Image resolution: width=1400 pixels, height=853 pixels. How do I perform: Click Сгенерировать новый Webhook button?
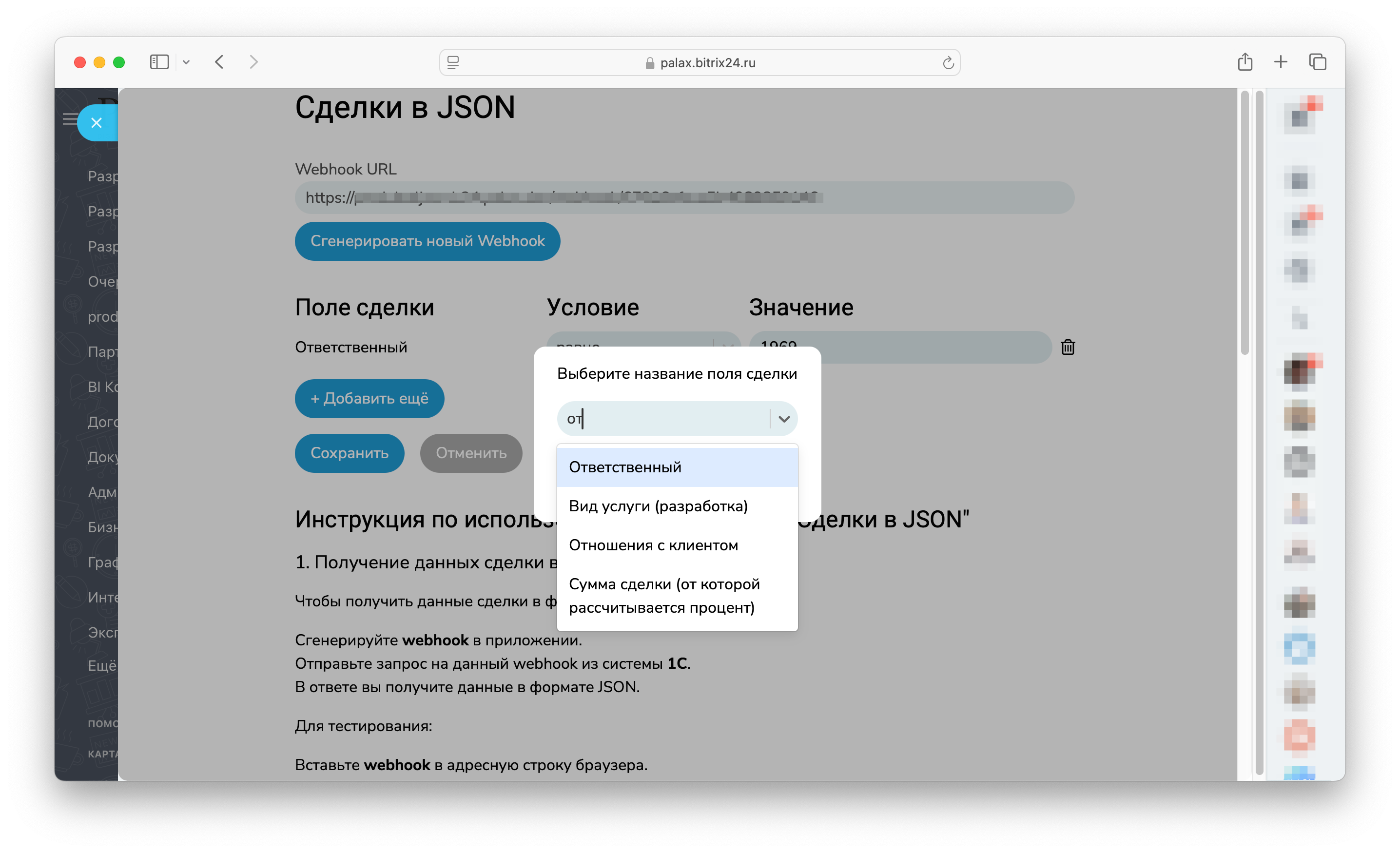428,241
